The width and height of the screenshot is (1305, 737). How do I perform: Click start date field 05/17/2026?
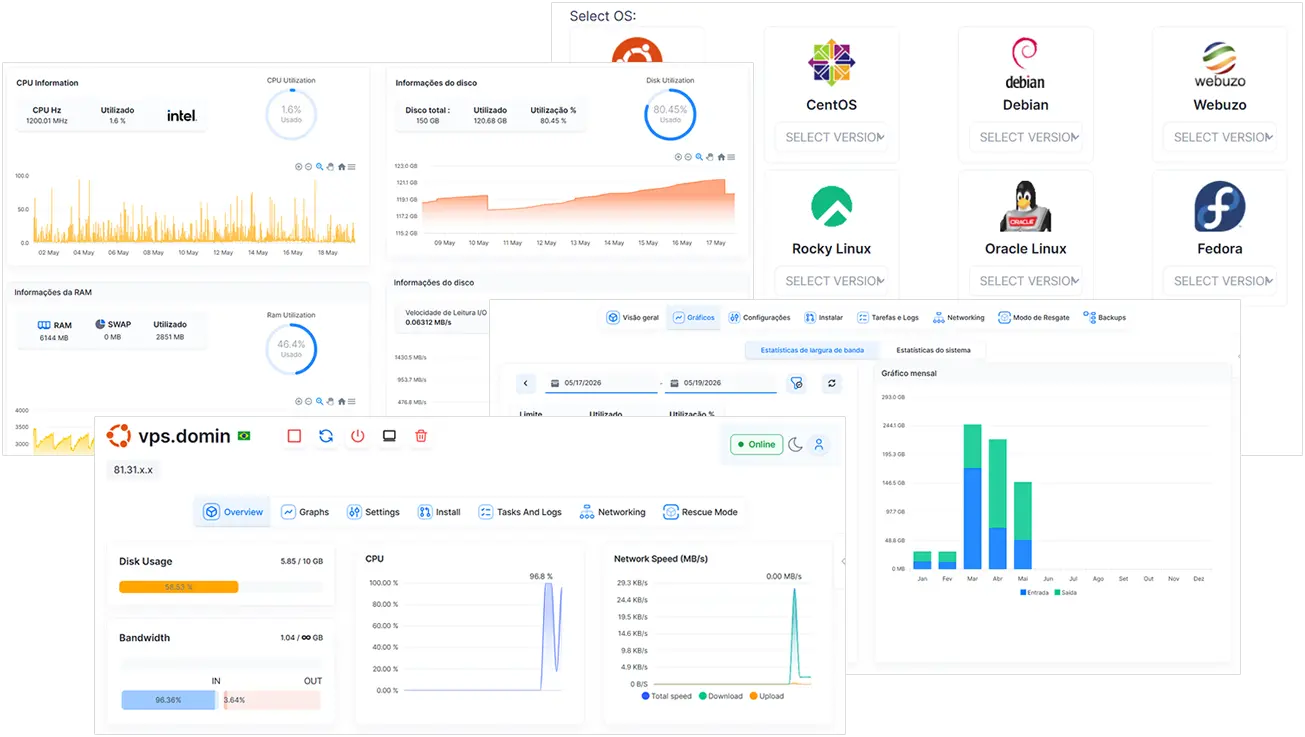601,383
